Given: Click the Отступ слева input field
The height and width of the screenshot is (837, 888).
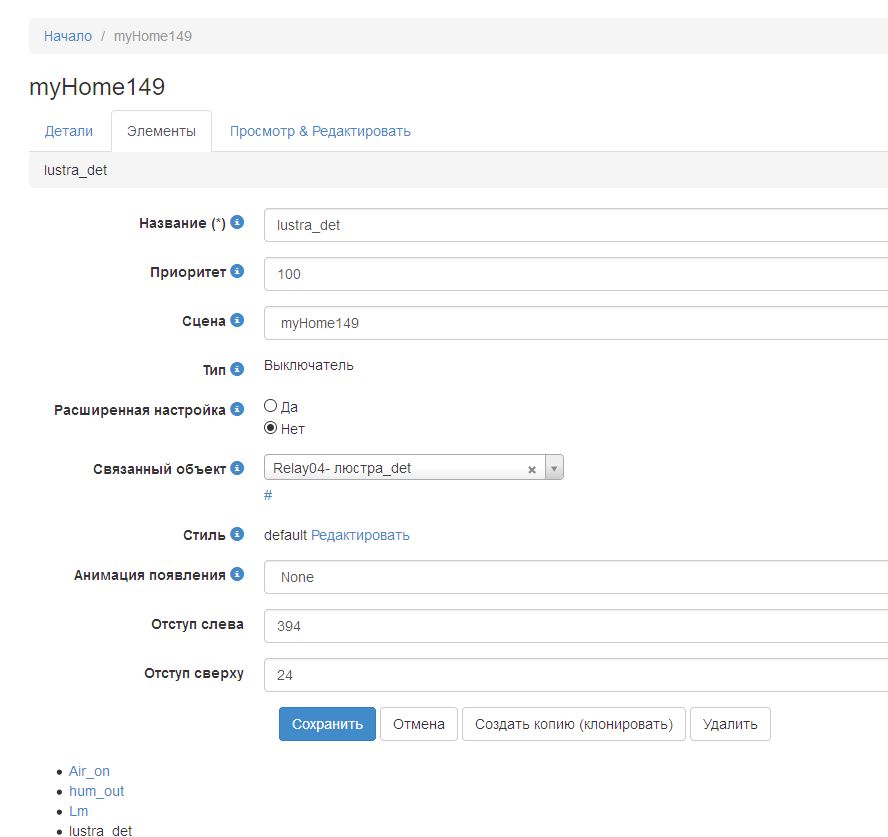Looking at the screenshot, I should [575, 626].
